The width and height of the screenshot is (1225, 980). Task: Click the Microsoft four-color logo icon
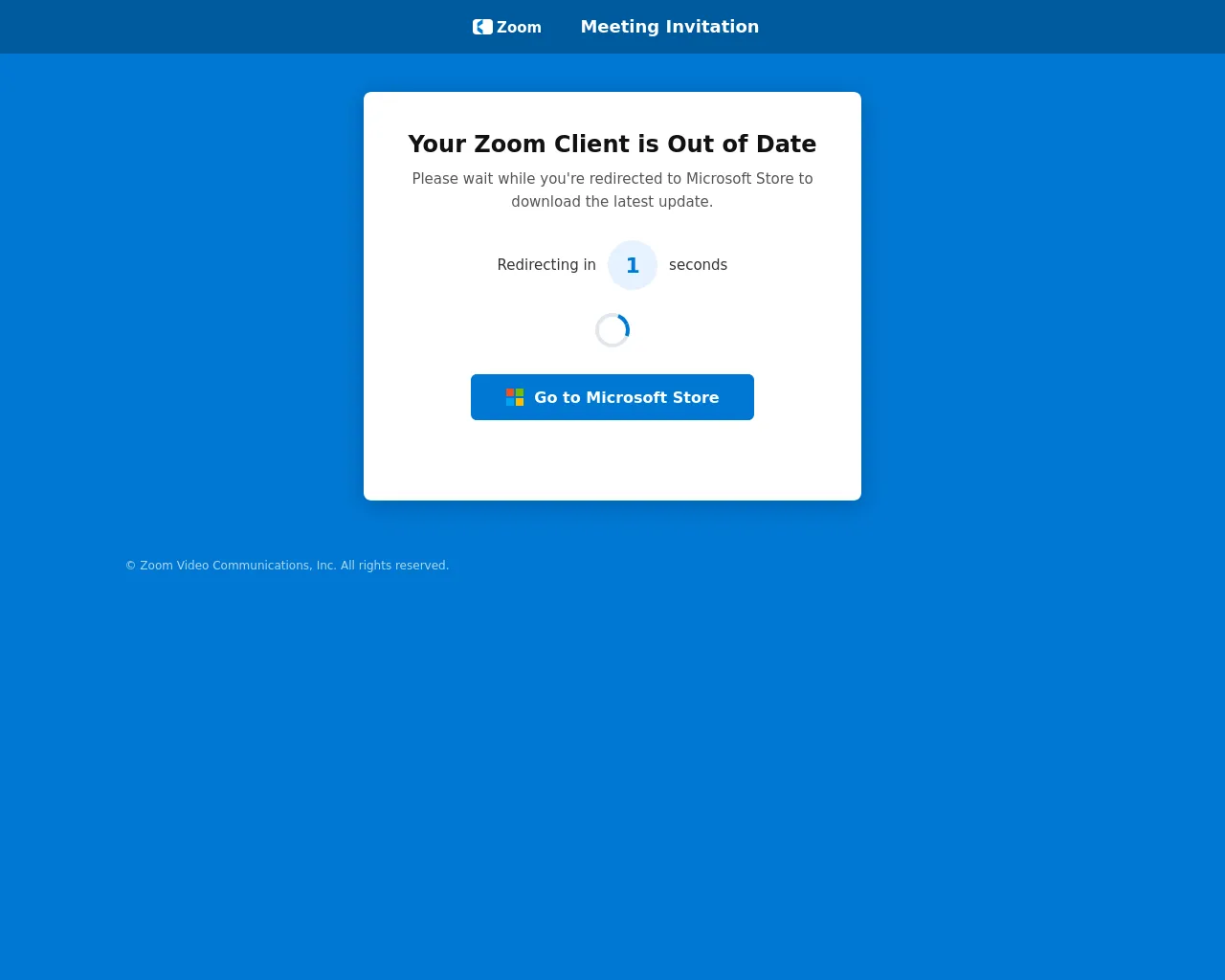coord(515,397)
